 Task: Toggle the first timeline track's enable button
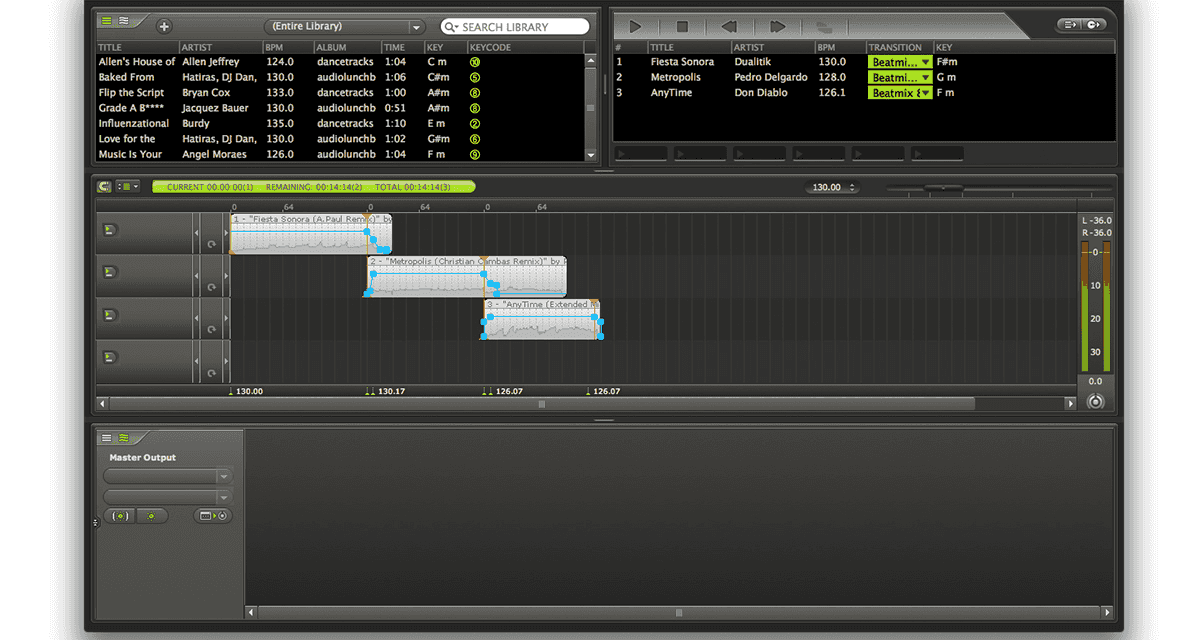(108, 231)
